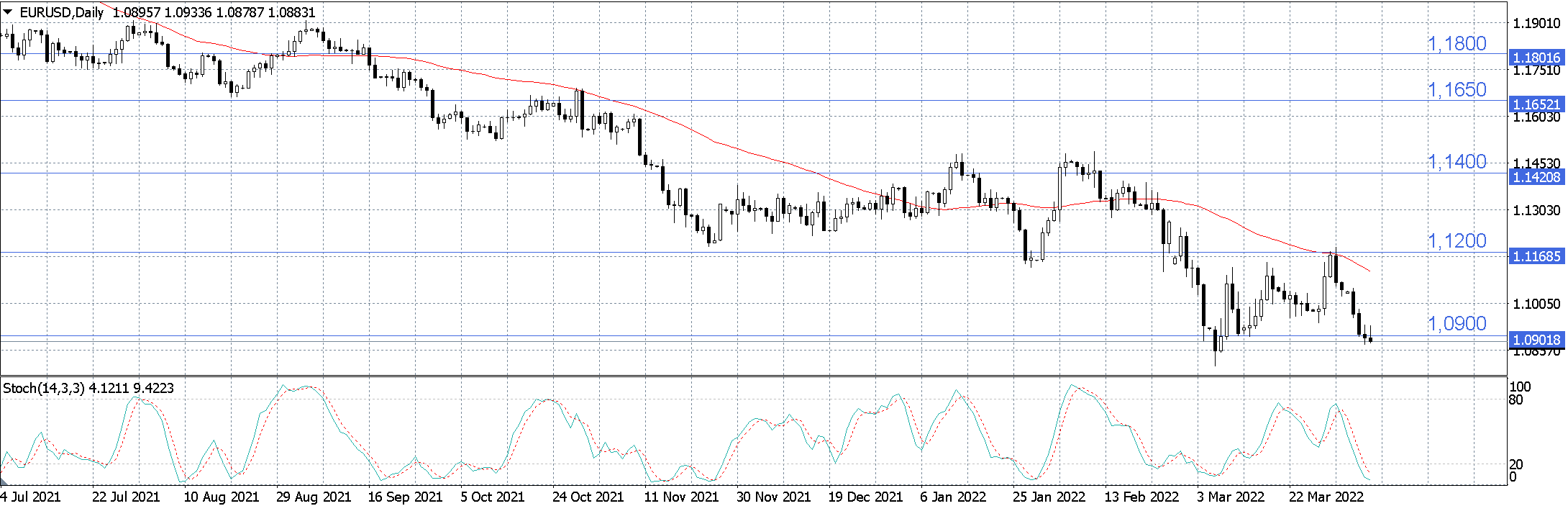1568x506 pixels.
Task: Click the 4 Jul 2021 date marker
Action: click(30, 497)
